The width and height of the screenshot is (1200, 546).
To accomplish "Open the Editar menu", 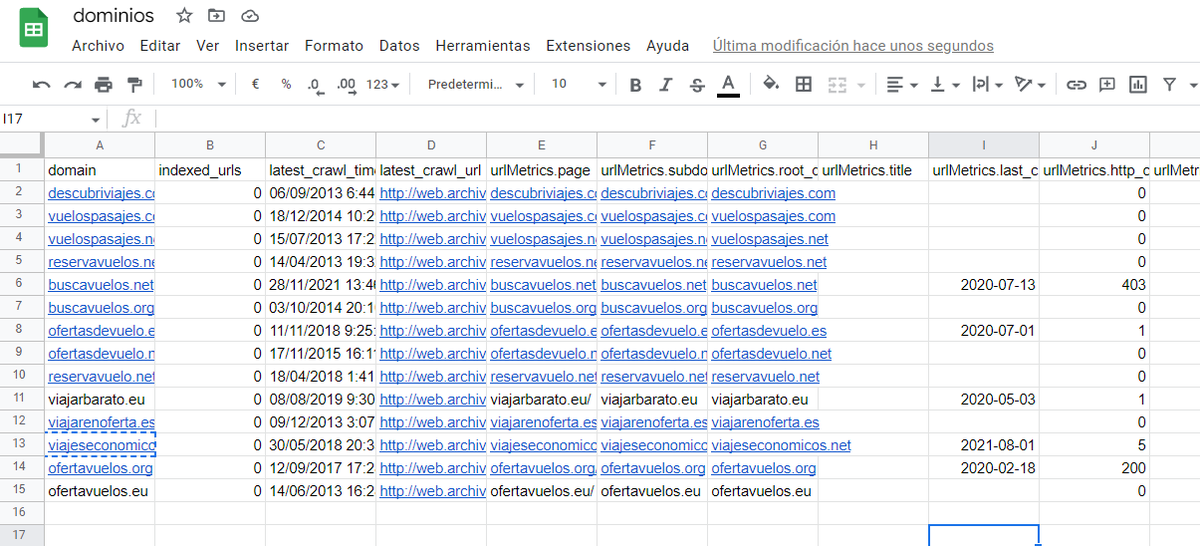I will click(x=160, y=46).
